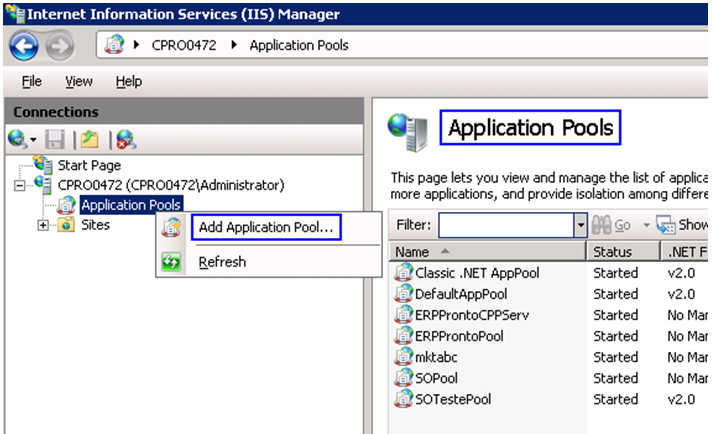
Task: Select the ERPProntoPool name
Action: tap(459, 336)
